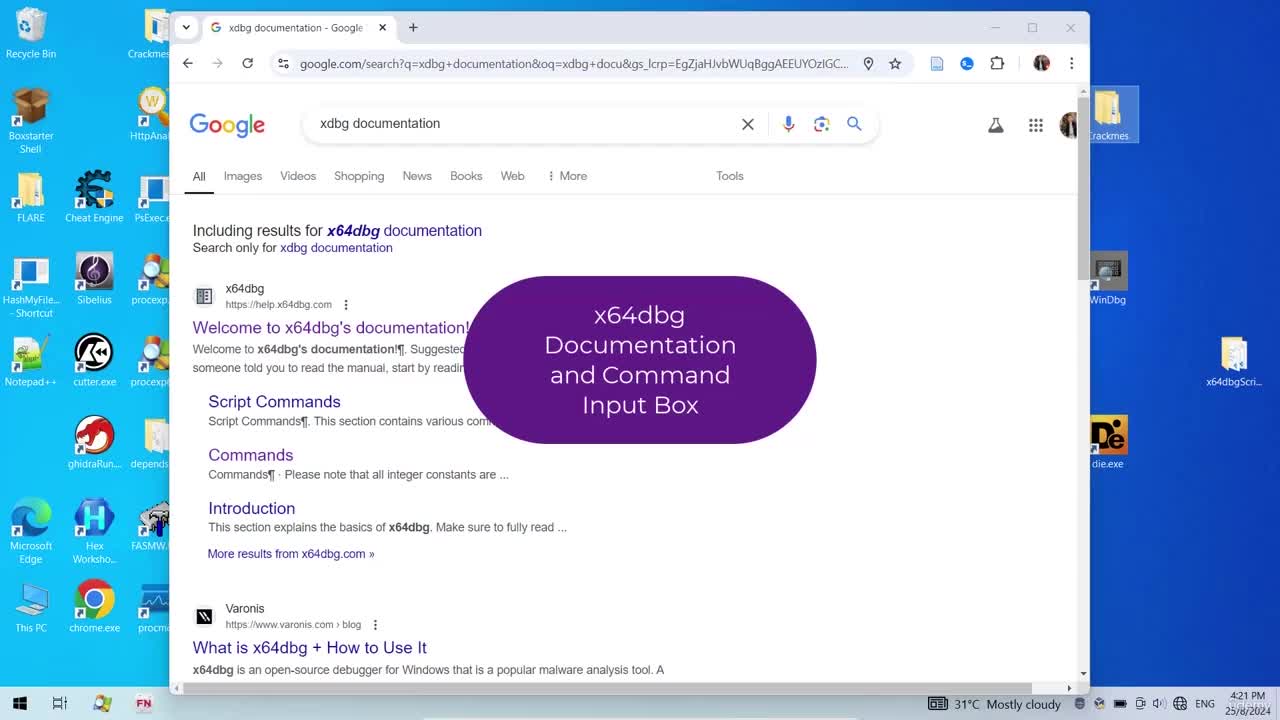Open Google apps grid
This screenshot has width=1280, height=720.
[x=1035, y=125]
